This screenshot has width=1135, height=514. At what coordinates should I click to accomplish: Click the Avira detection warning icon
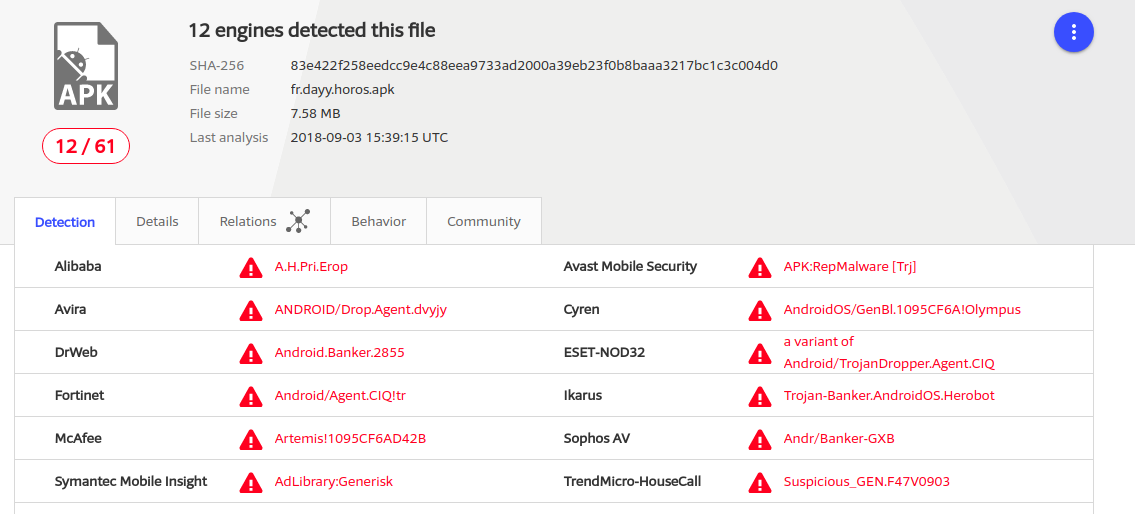click(x=250, y=311)
